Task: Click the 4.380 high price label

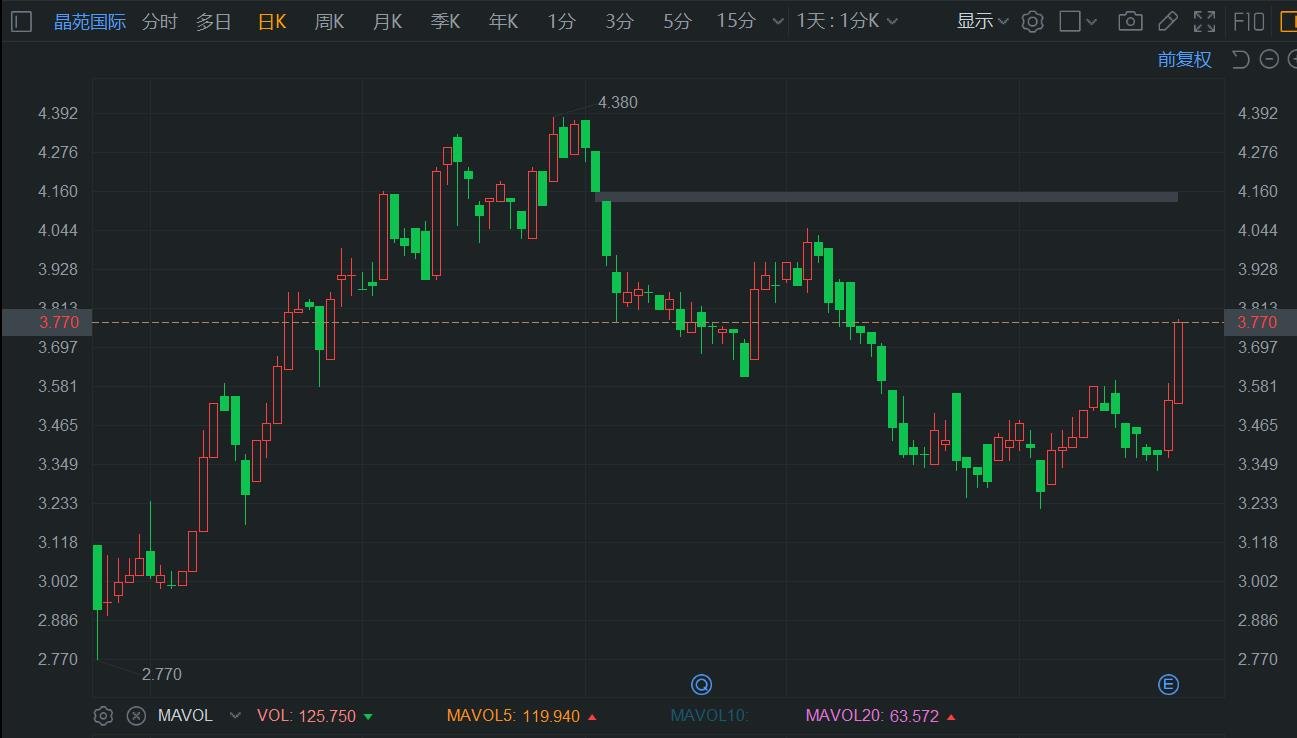Action: tap(617, 102)
